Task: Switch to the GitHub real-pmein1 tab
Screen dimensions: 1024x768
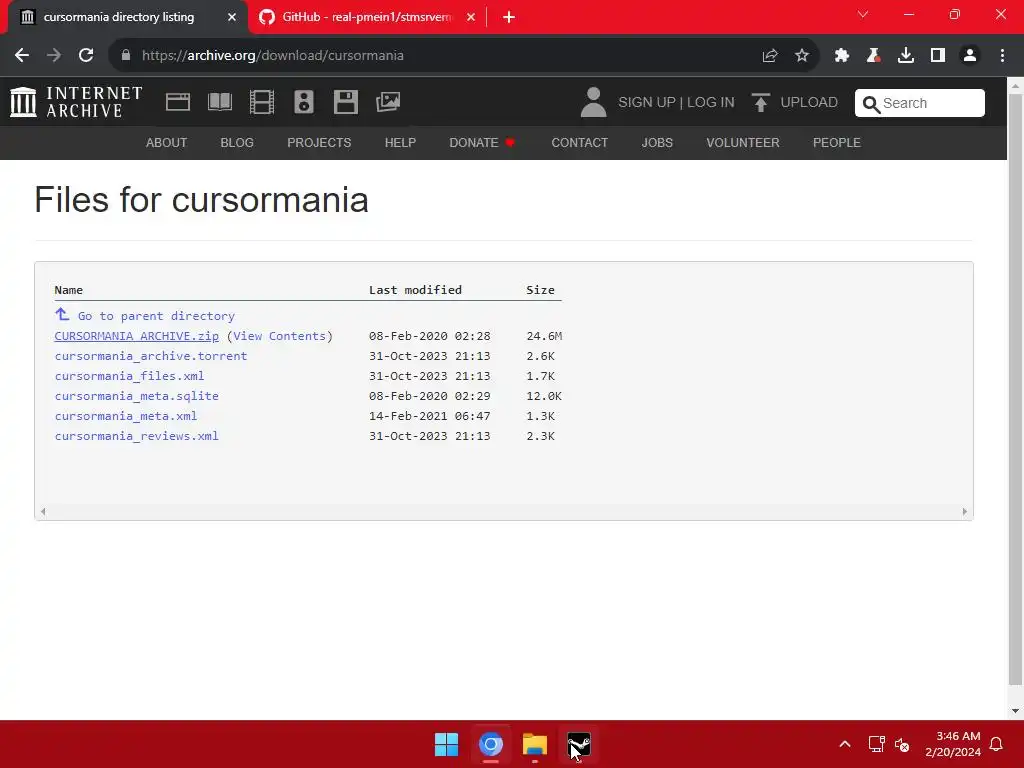Action: coord(366,17)
